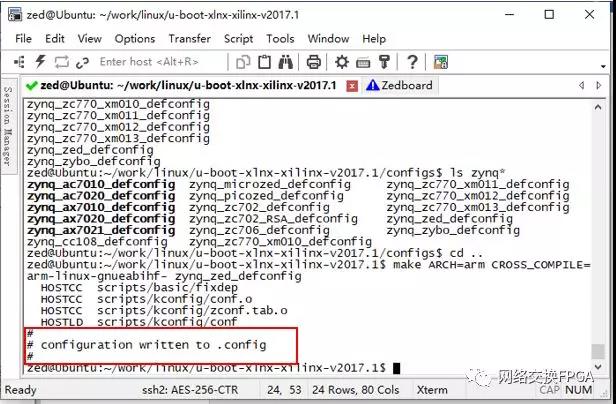The image size is (616, 404).
Task: Click the terminal scrollbar up arrow
Action: pos(598,107)
